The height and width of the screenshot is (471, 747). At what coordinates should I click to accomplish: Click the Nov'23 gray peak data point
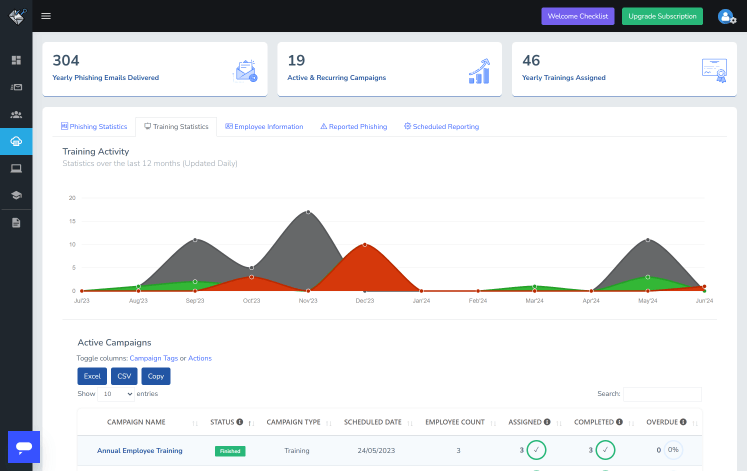308,212
